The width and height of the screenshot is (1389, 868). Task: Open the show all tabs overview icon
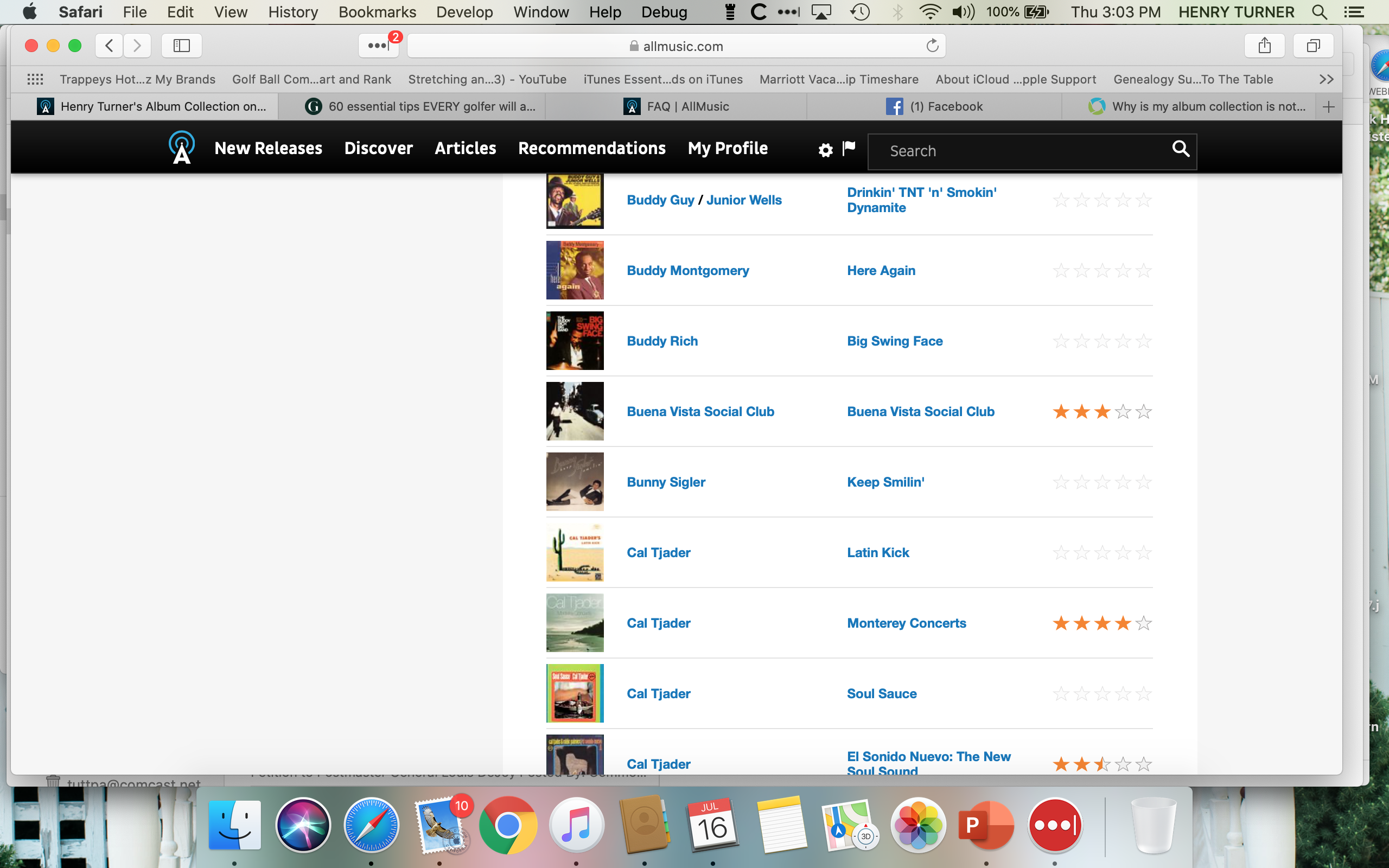(x=1312, y=46)
